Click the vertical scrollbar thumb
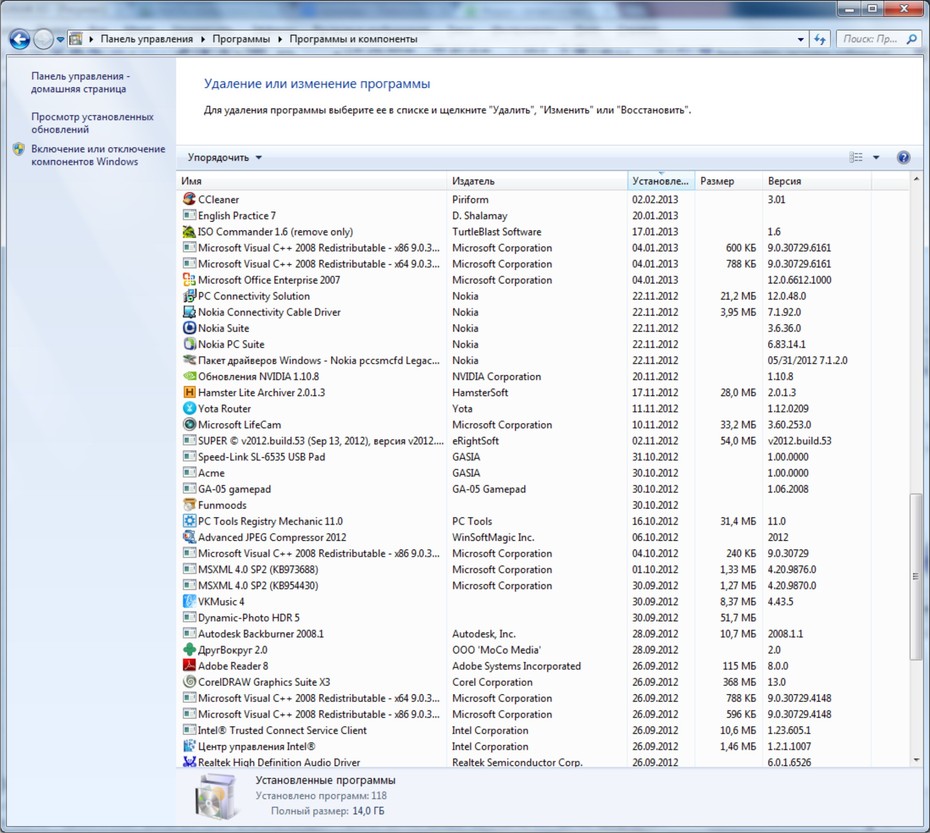The width and height of the screenshot is (930, 833). point(916,576)
